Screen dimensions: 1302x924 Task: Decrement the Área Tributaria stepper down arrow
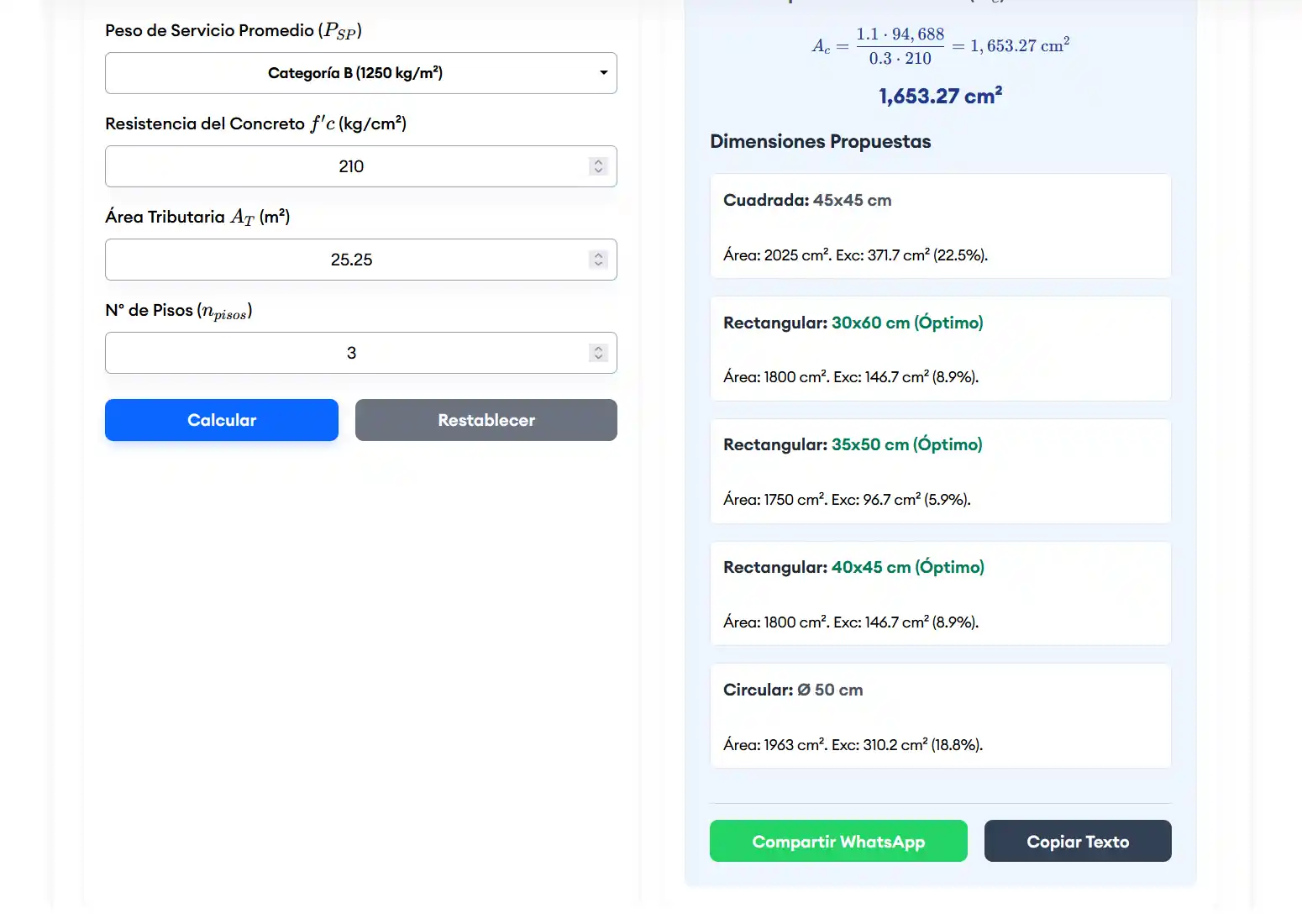pos(598,265)
